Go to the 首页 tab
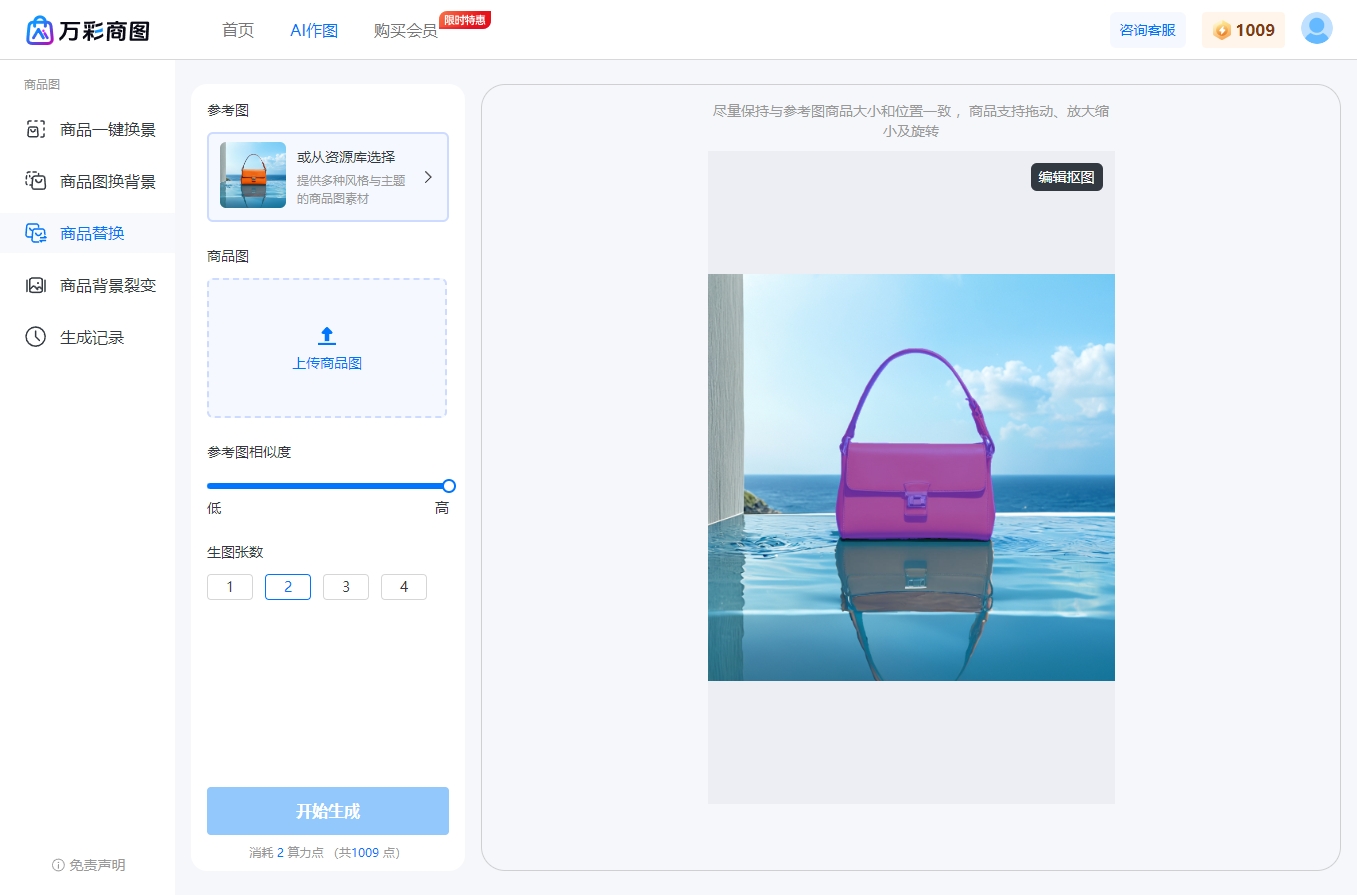 point(238,30)
